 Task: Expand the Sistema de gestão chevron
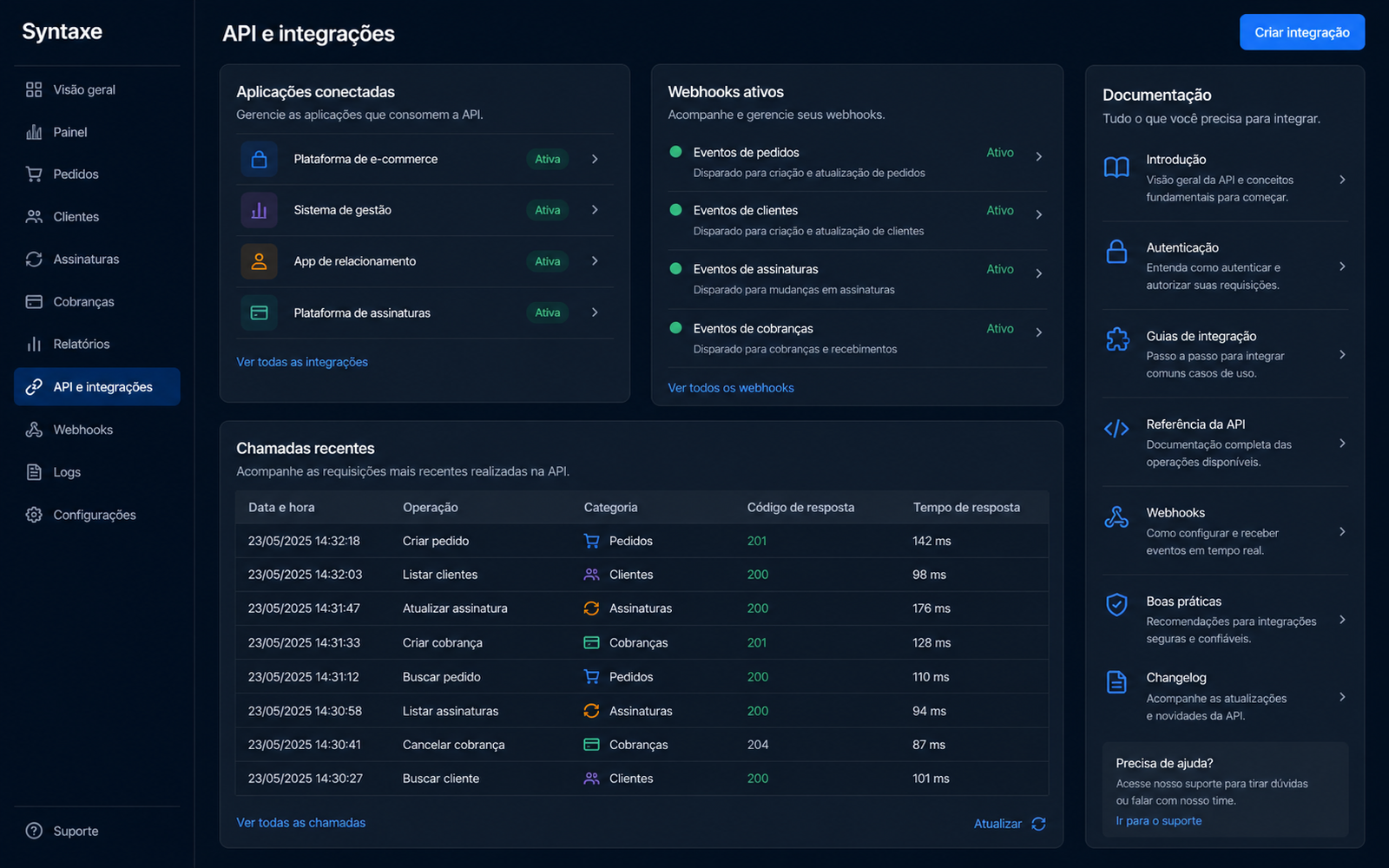click(x=595, y=210)
